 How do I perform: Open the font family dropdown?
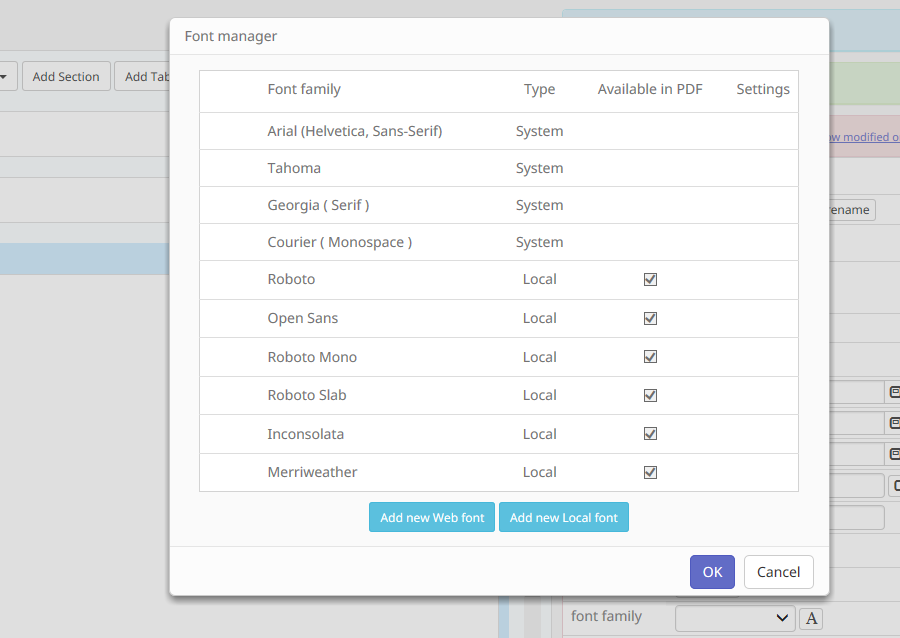[735, 618]
